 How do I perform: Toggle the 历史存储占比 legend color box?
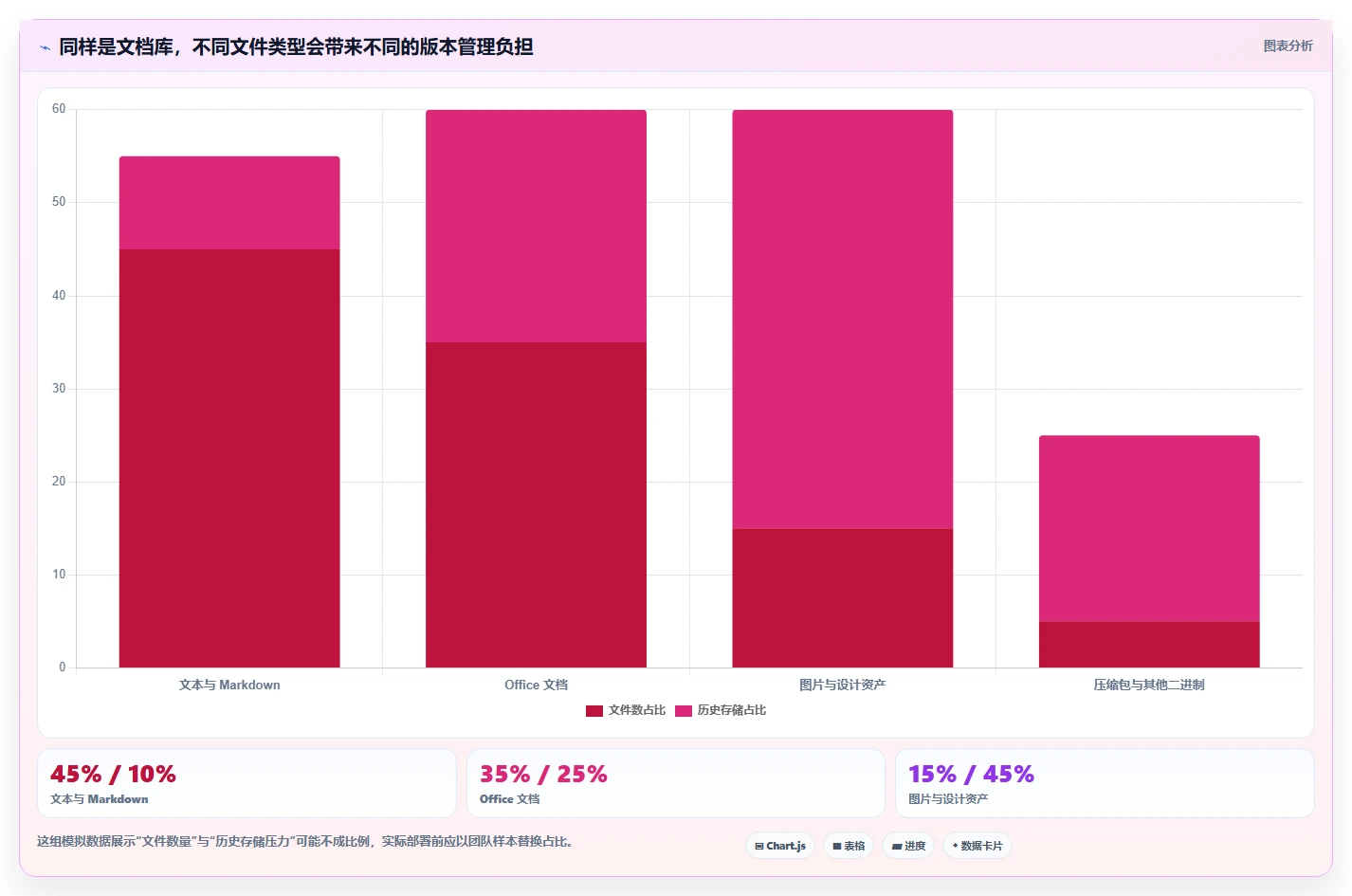pos(684,711)
